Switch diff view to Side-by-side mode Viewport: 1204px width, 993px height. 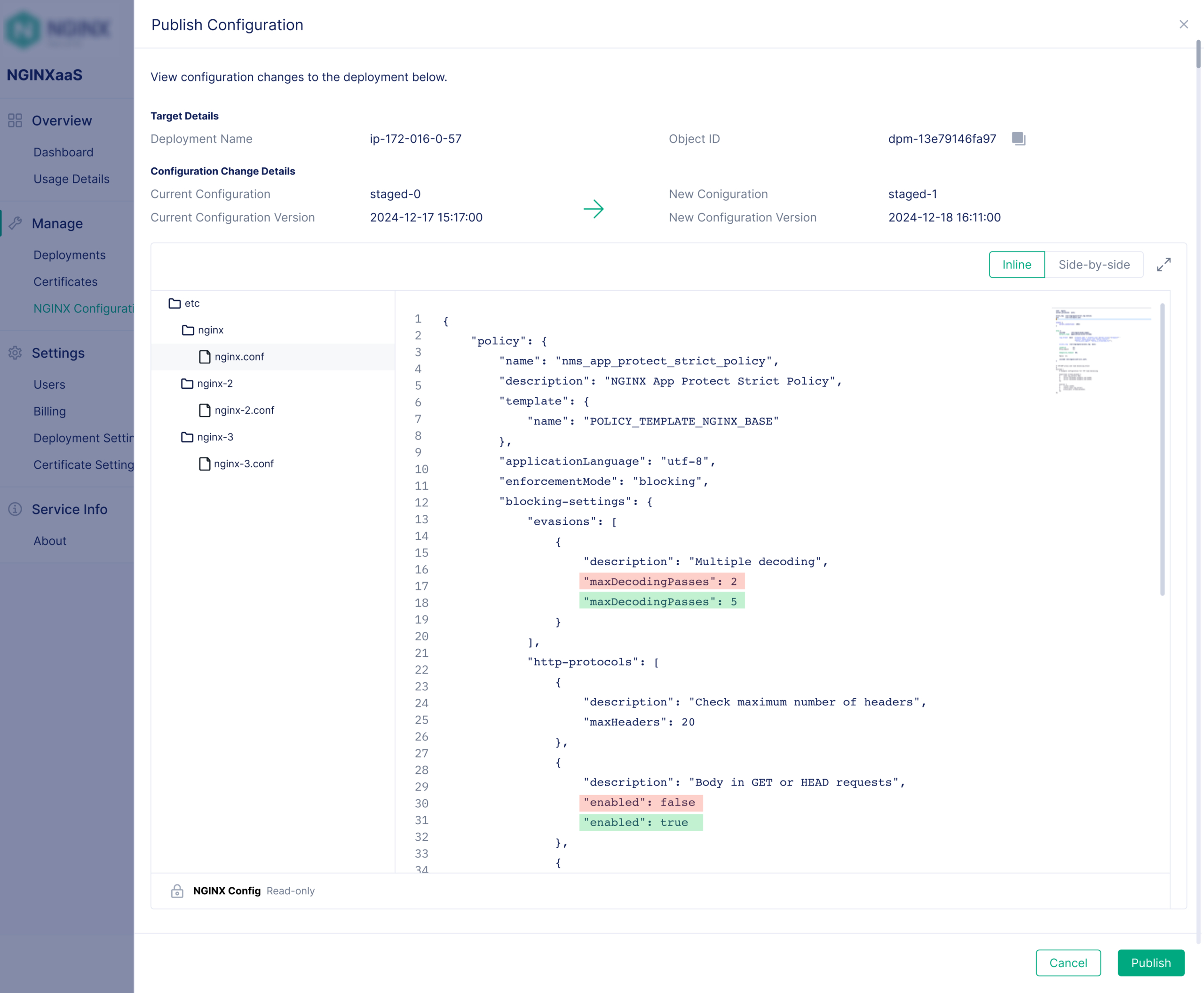tap(1093, 265)
